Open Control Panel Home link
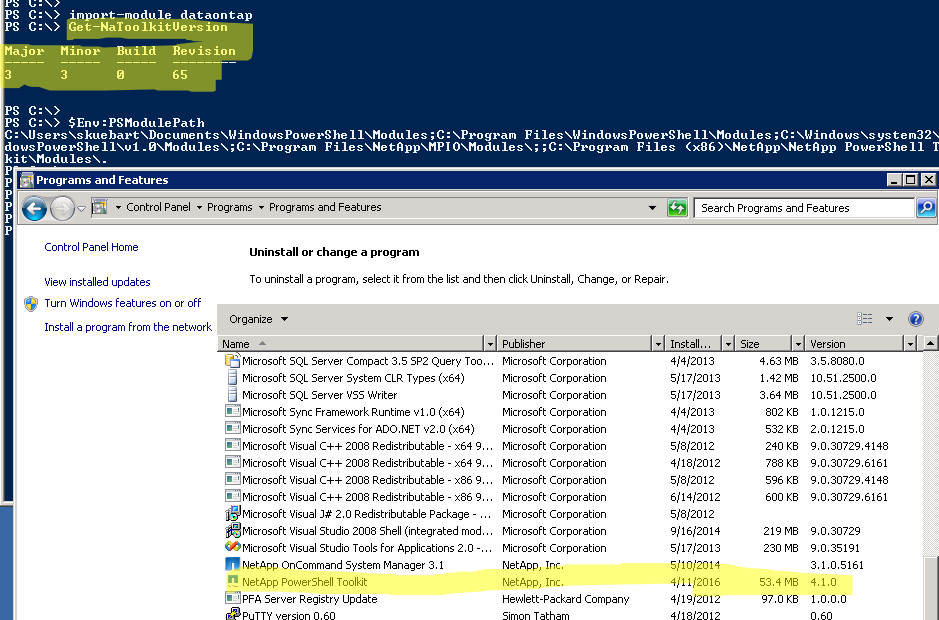This screenshot has width=939, height=620. pyautogui.click(x=91, y=247)
